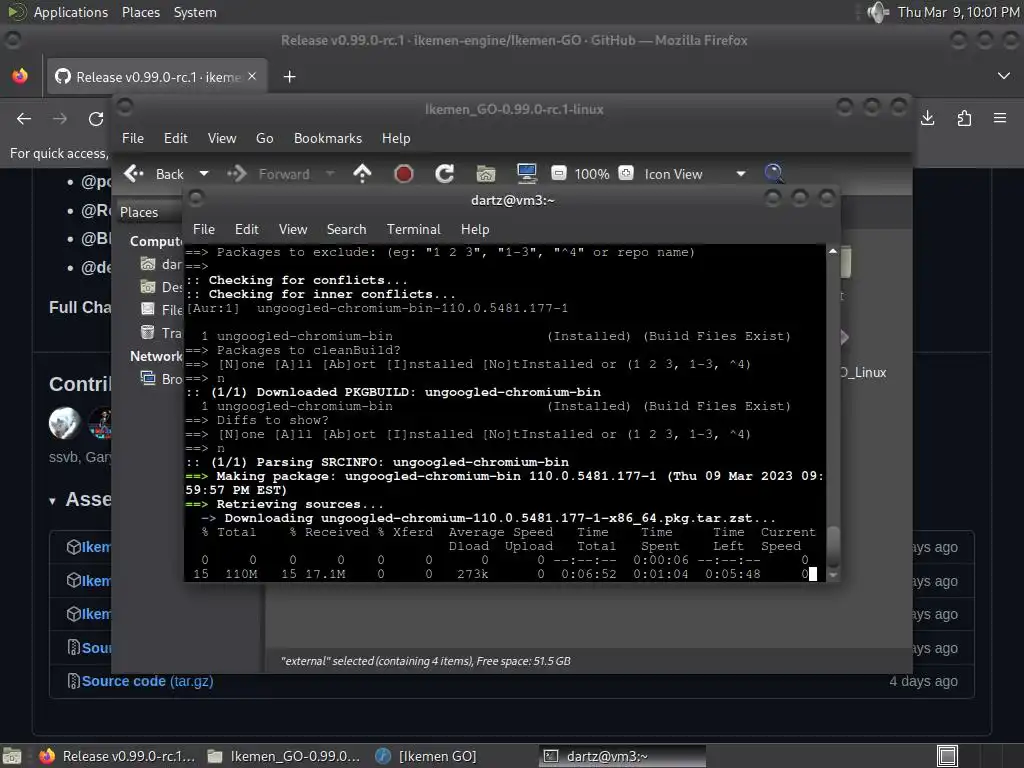
Task: Open Edit menu in terminal
Action: point(246,229)
